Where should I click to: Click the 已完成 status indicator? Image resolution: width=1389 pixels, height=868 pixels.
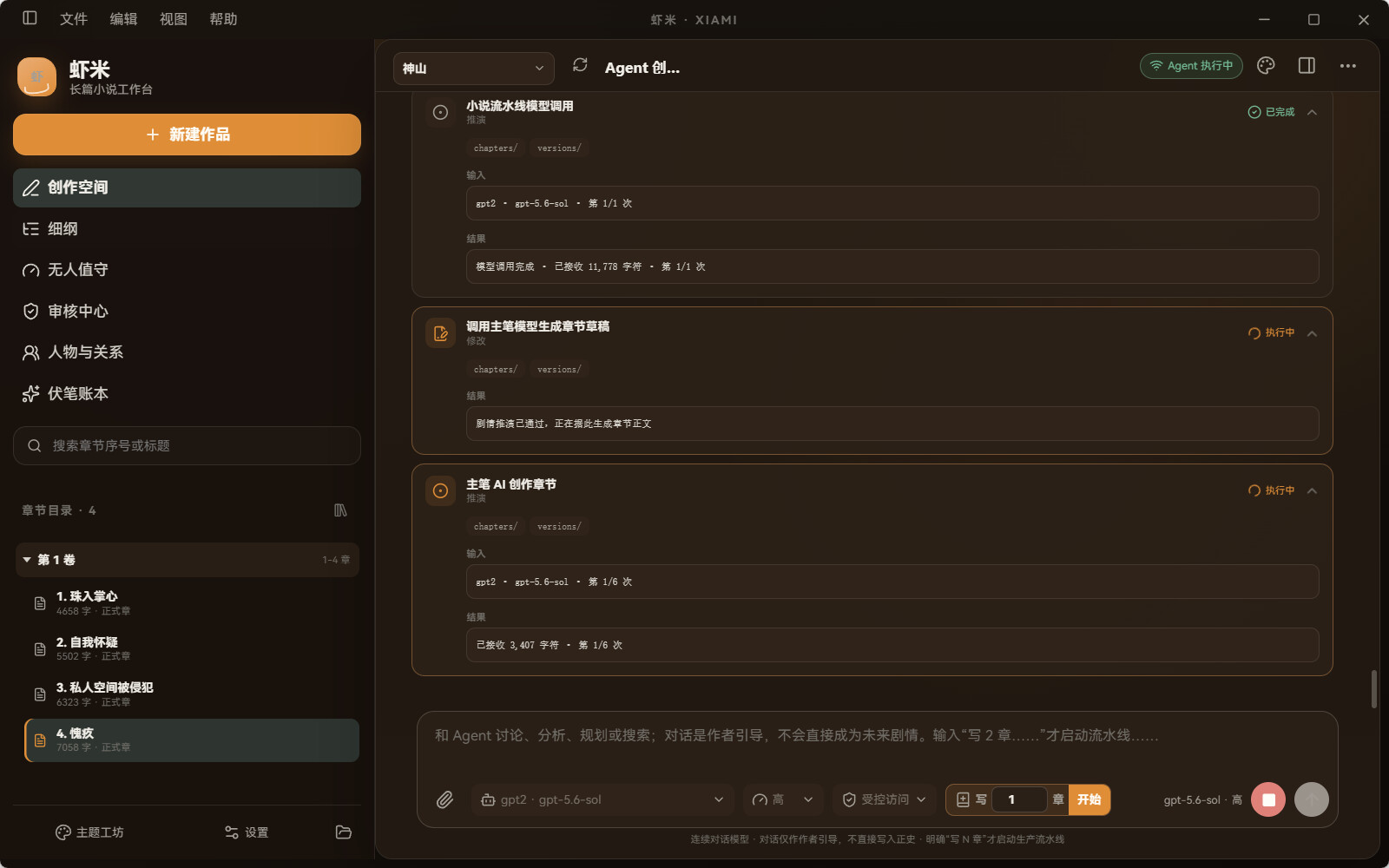point(1271,112)
